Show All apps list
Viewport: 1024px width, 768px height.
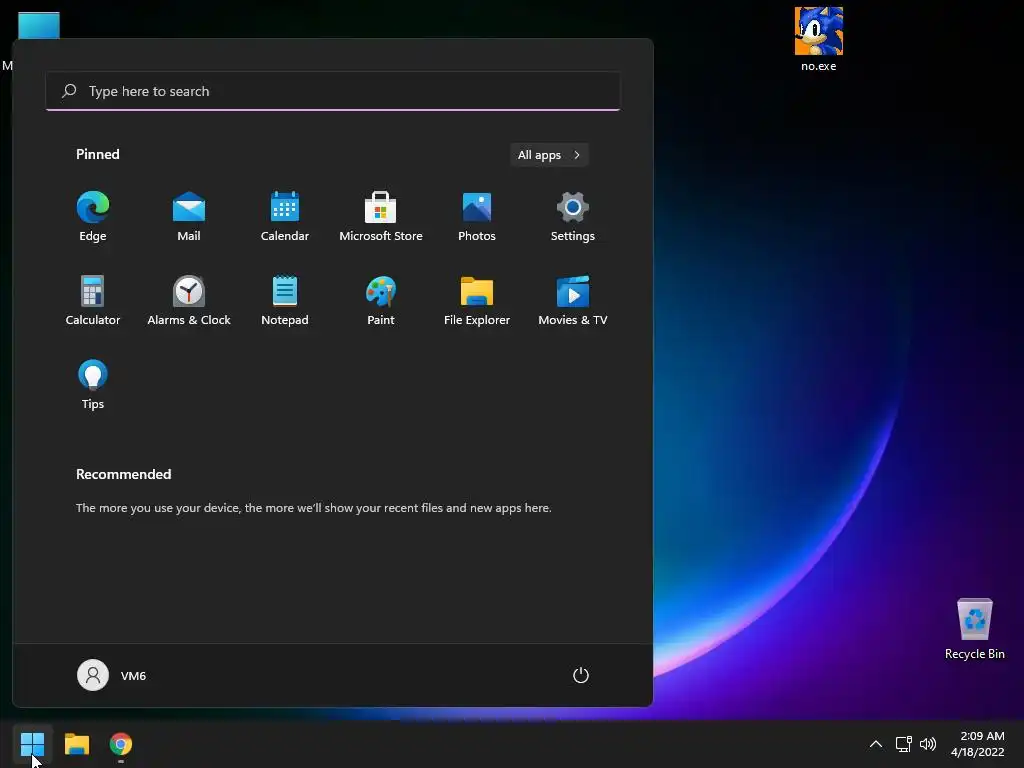click(x=549, y=155)
